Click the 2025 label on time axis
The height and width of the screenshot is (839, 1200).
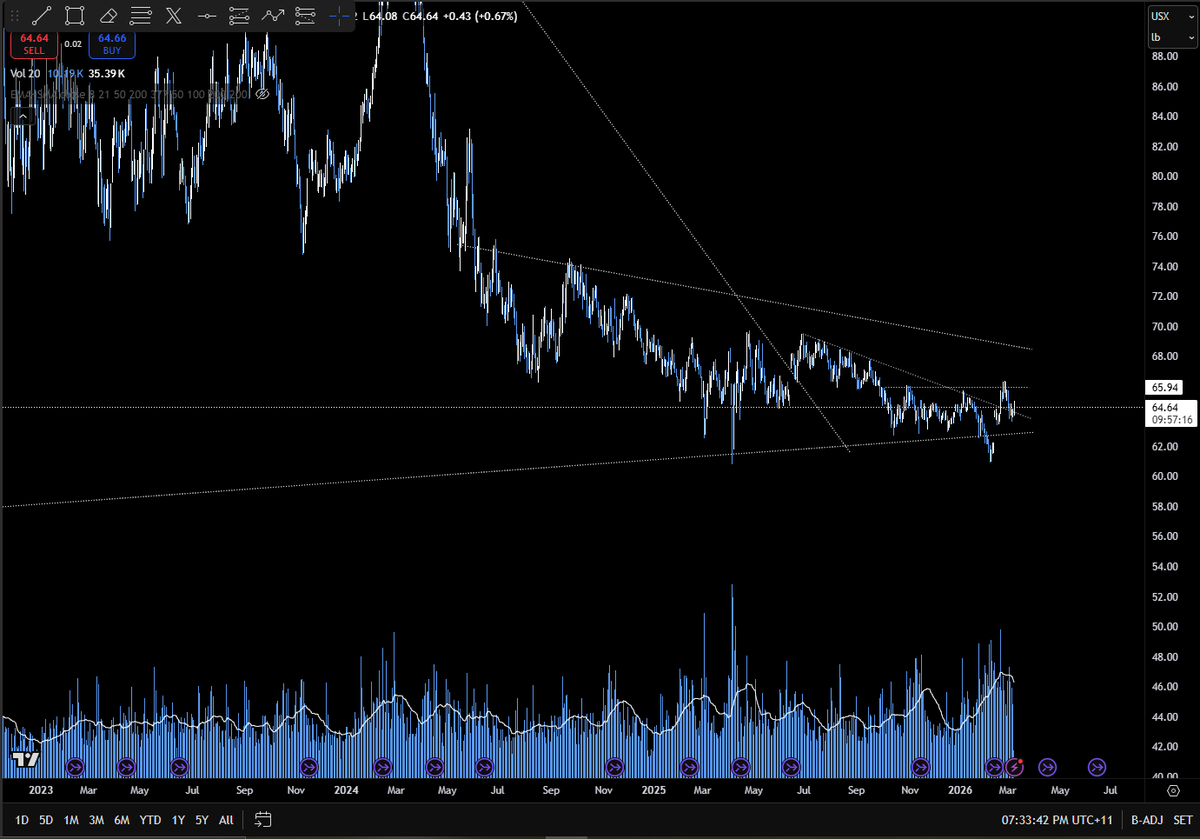[x=653, y=790]
